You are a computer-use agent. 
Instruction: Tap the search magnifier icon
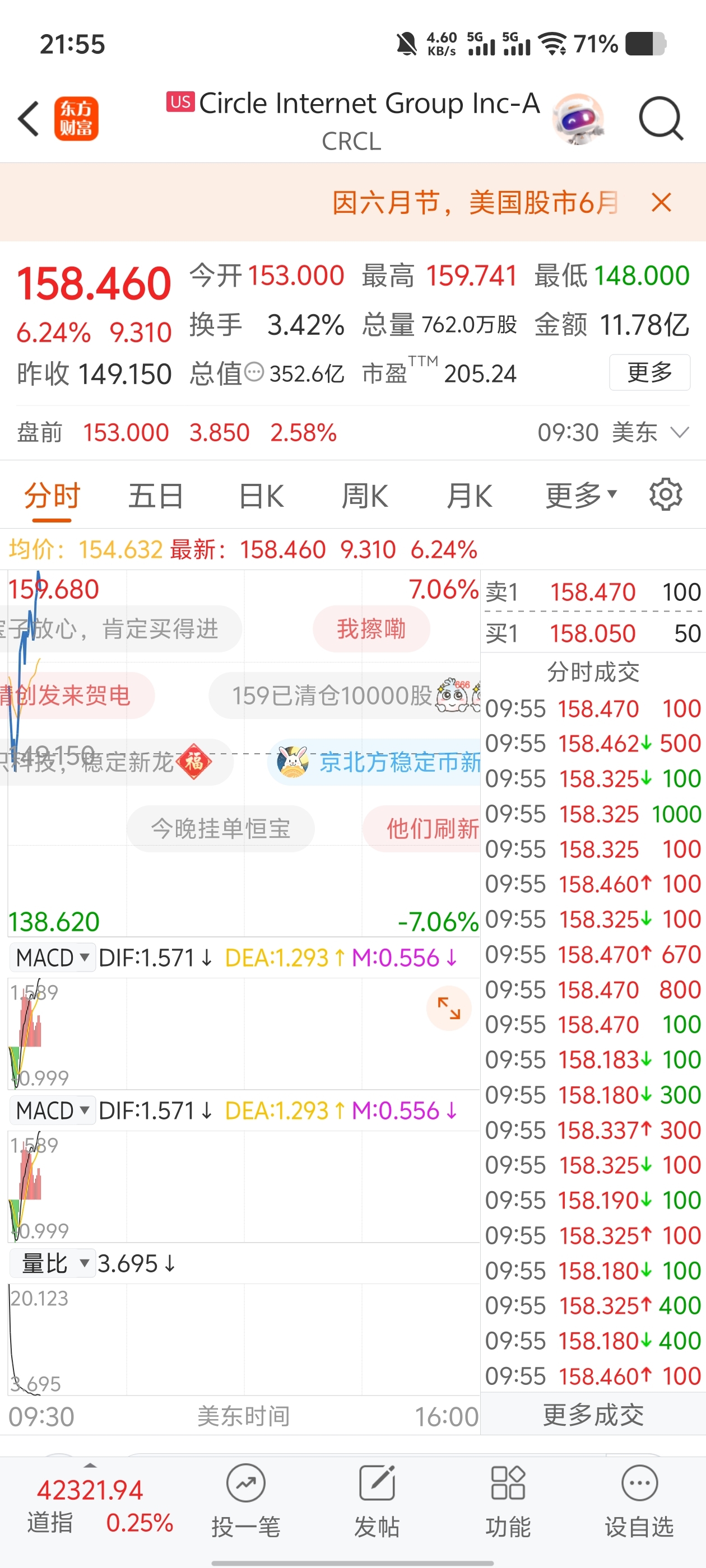point(661,119)
